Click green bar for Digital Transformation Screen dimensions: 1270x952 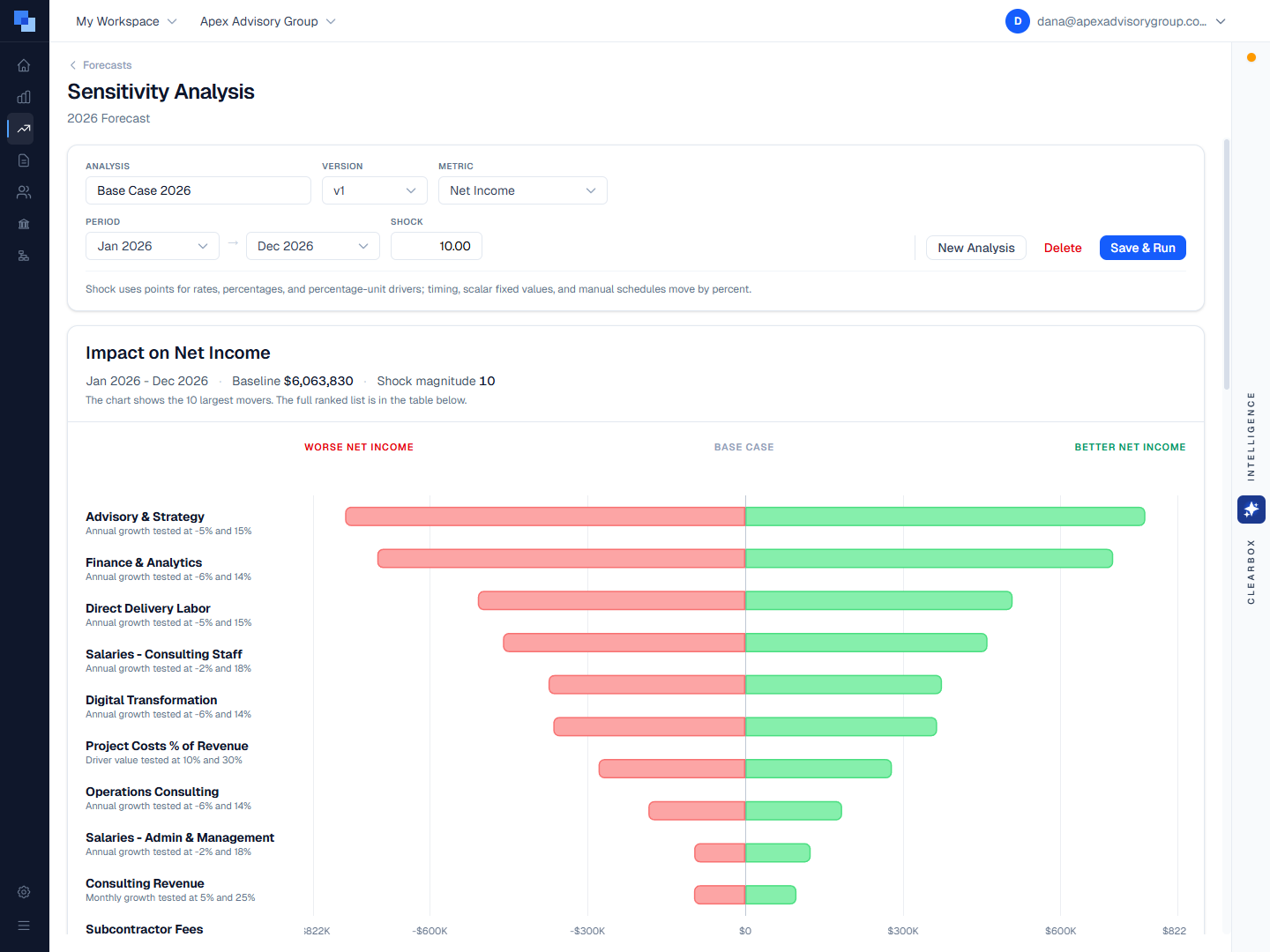(x=843, y=684)
